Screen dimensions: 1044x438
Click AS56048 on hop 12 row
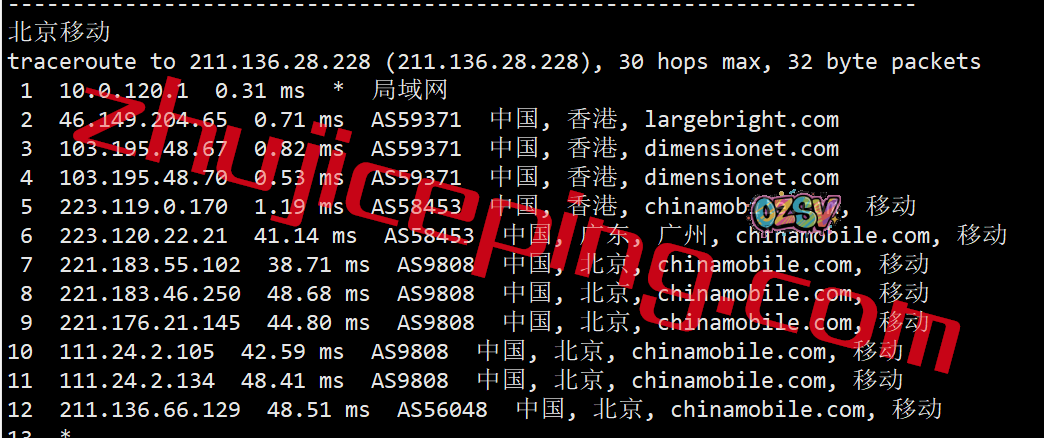pos(442,409)
